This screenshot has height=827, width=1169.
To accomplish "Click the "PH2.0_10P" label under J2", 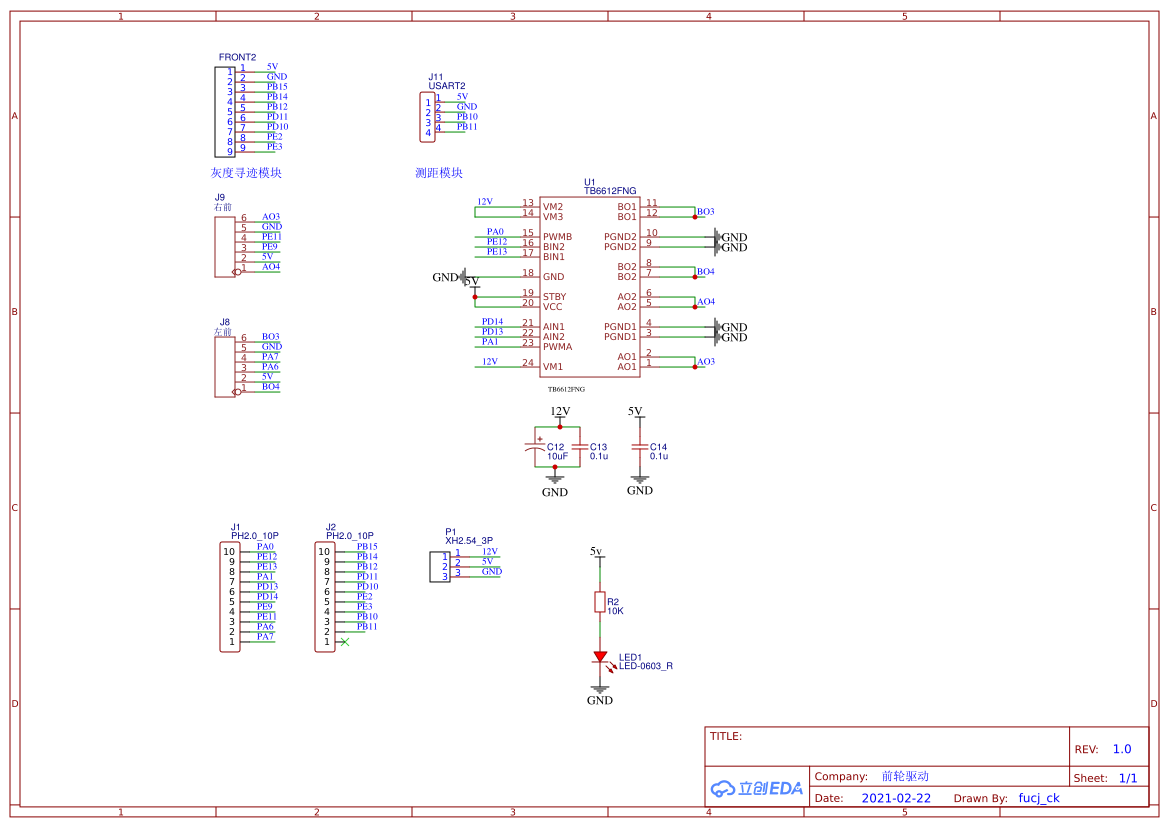I will (350, 535).
